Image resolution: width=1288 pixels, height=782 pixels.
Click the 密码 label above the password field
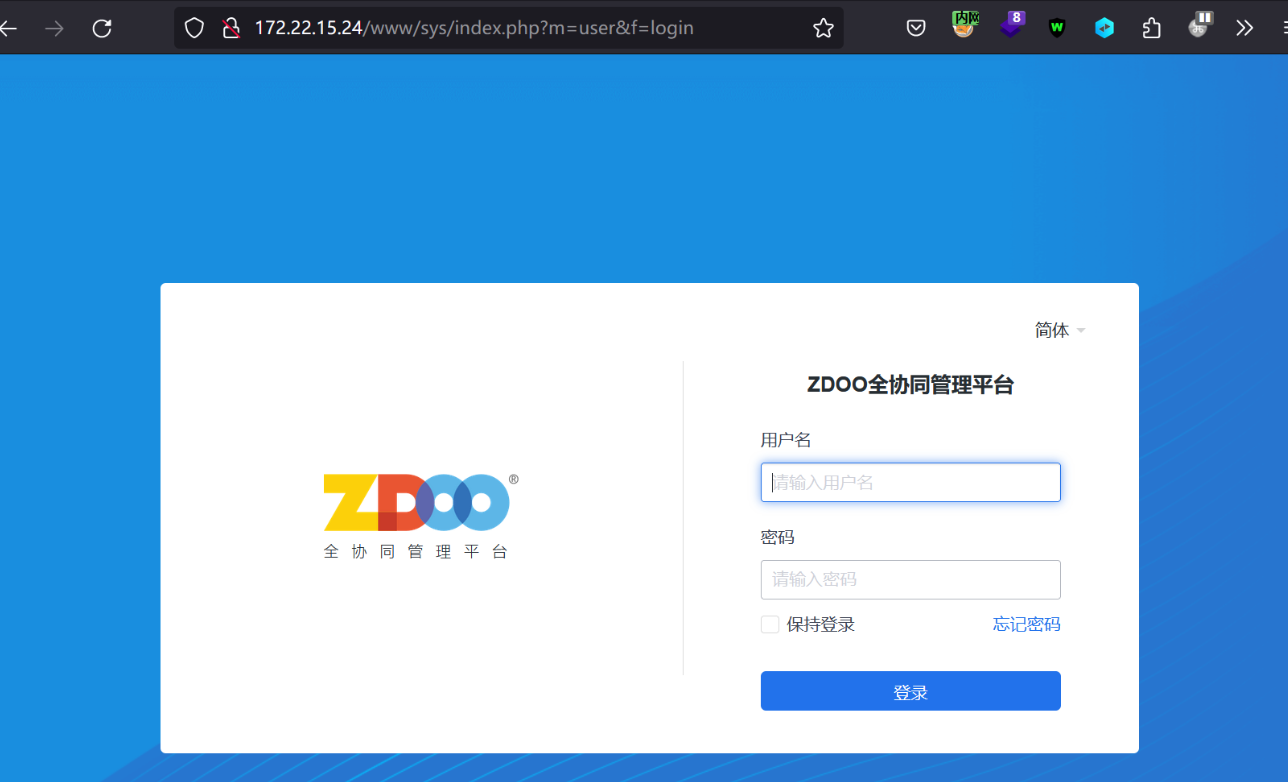778,538
